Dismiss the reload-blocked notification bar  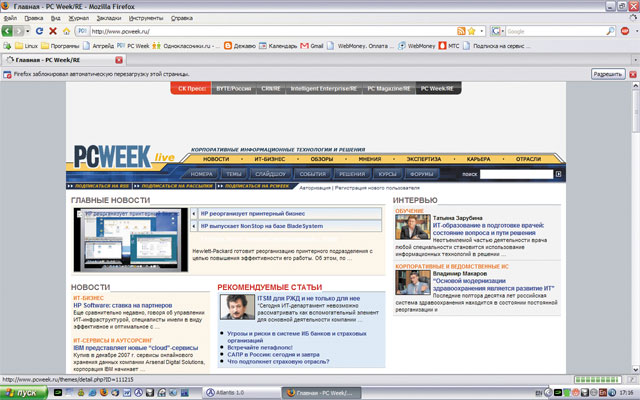pos(633,74)
